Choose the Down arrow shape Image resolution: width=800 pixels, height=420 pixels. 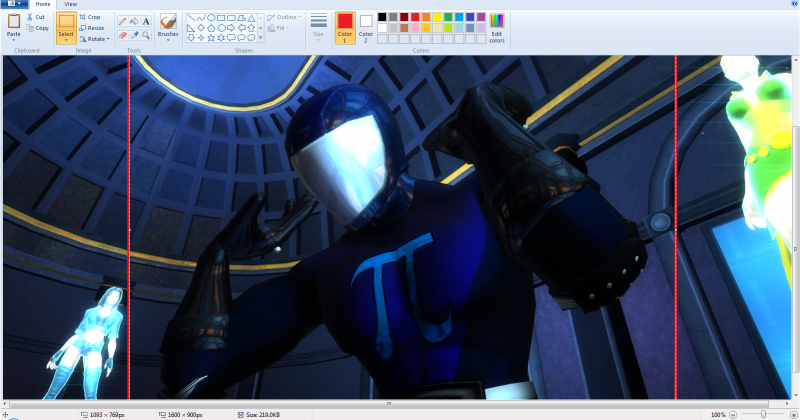tap(191, 37)
